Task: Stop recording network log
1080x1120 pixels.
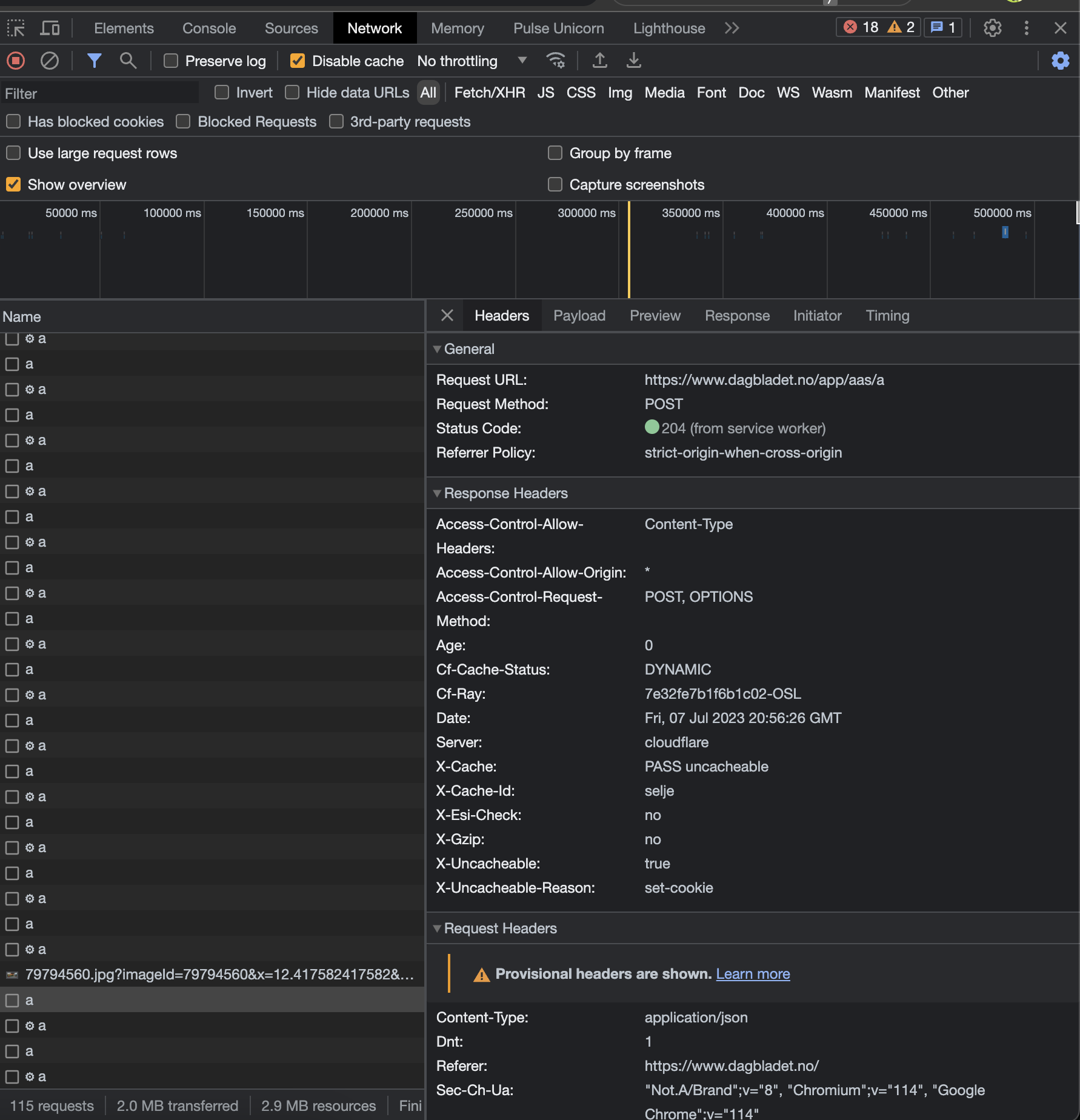Action: (x=15, y=60)
